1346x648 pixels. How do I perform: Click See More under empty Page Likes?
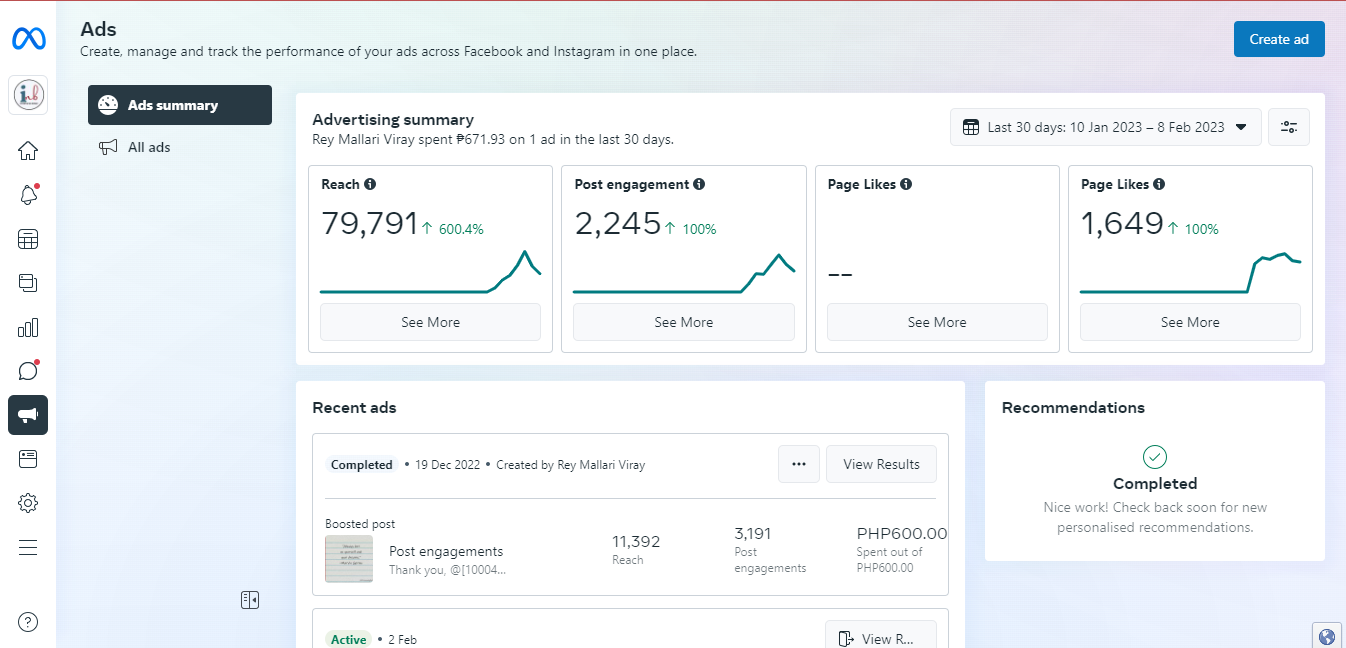(937, 322)
